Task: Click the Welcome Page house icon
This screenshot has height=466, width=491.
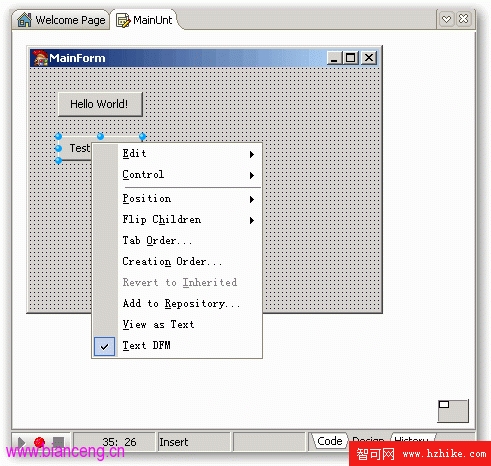Action: [24, 20]
